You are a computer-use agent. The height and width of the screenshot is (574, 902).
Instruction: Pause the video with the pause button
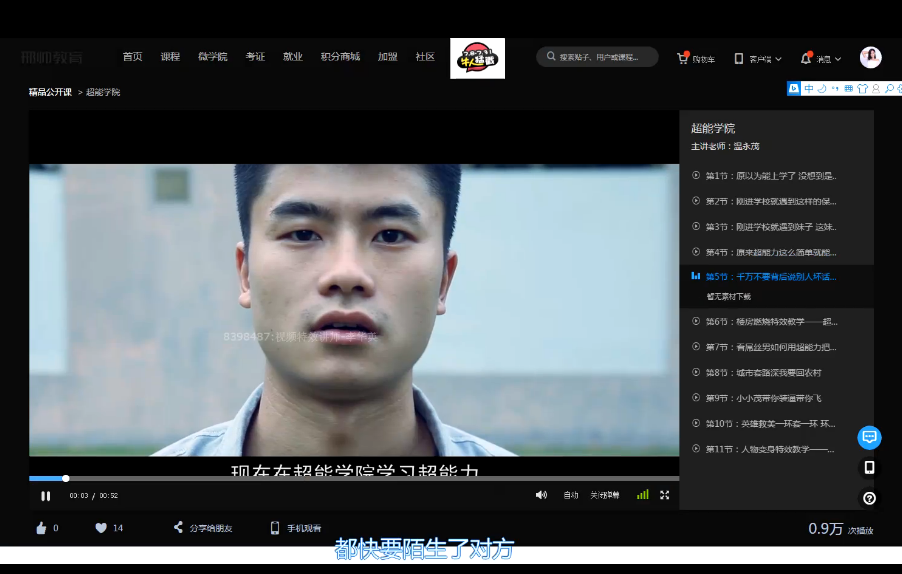(x=45, y=495)
